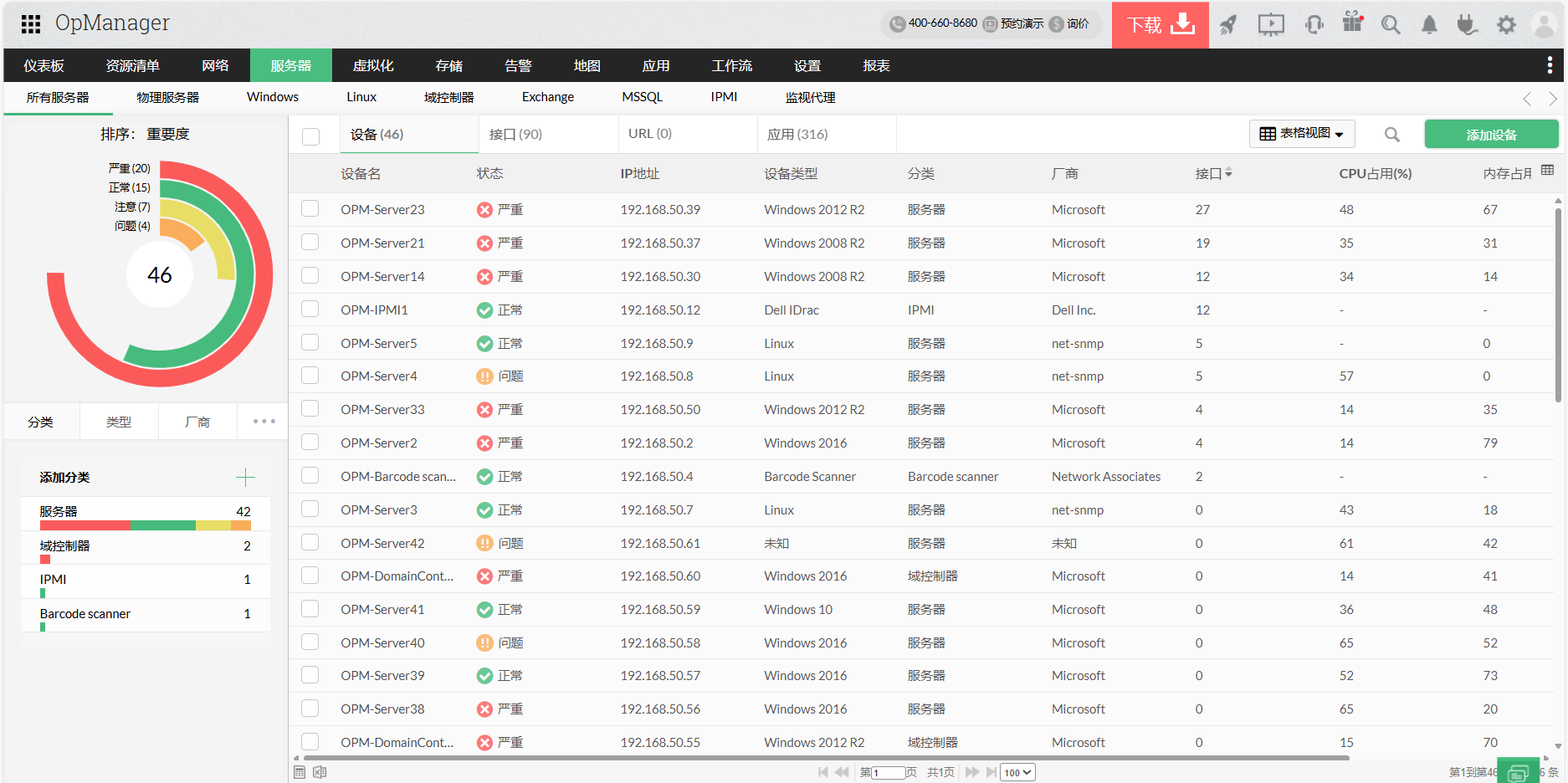Click the global search magnifier icon

tap(1391, 25)
